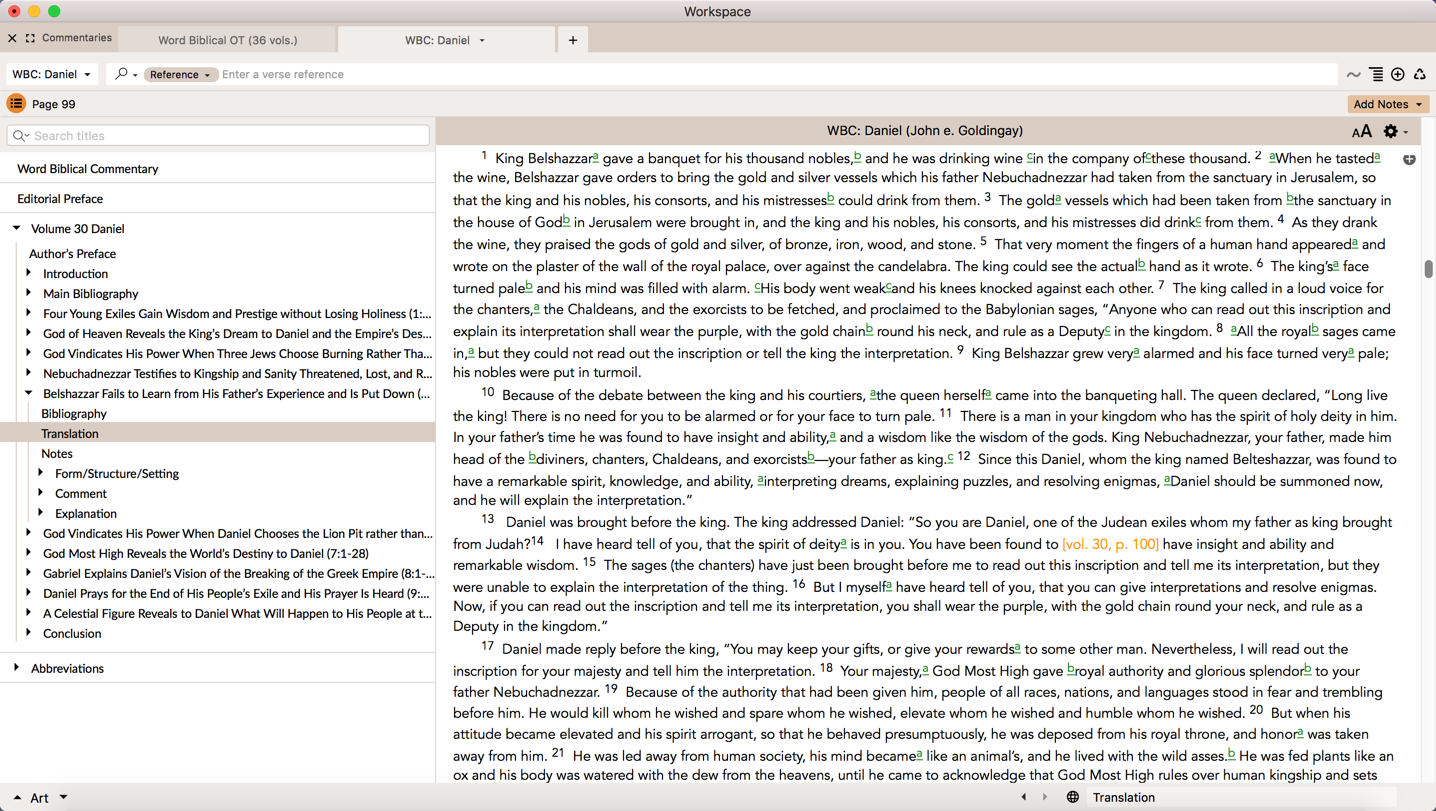Open the AA text size control
The width and height of the screenshot is (1436, 811).
(x=1361, y=132)
